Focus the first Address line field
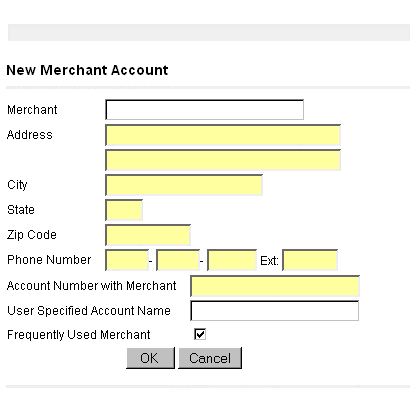This screenshot has width=410, height=394. coord(223,135)
